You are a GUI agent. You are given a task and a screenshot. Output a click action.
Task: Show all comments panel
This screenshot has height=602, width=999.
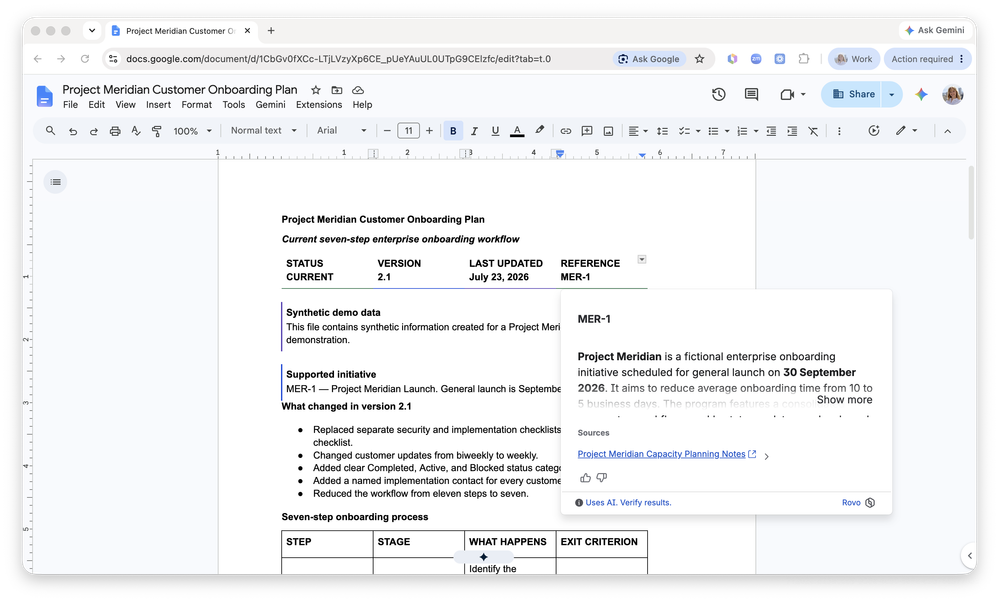(x=752, y=94)
